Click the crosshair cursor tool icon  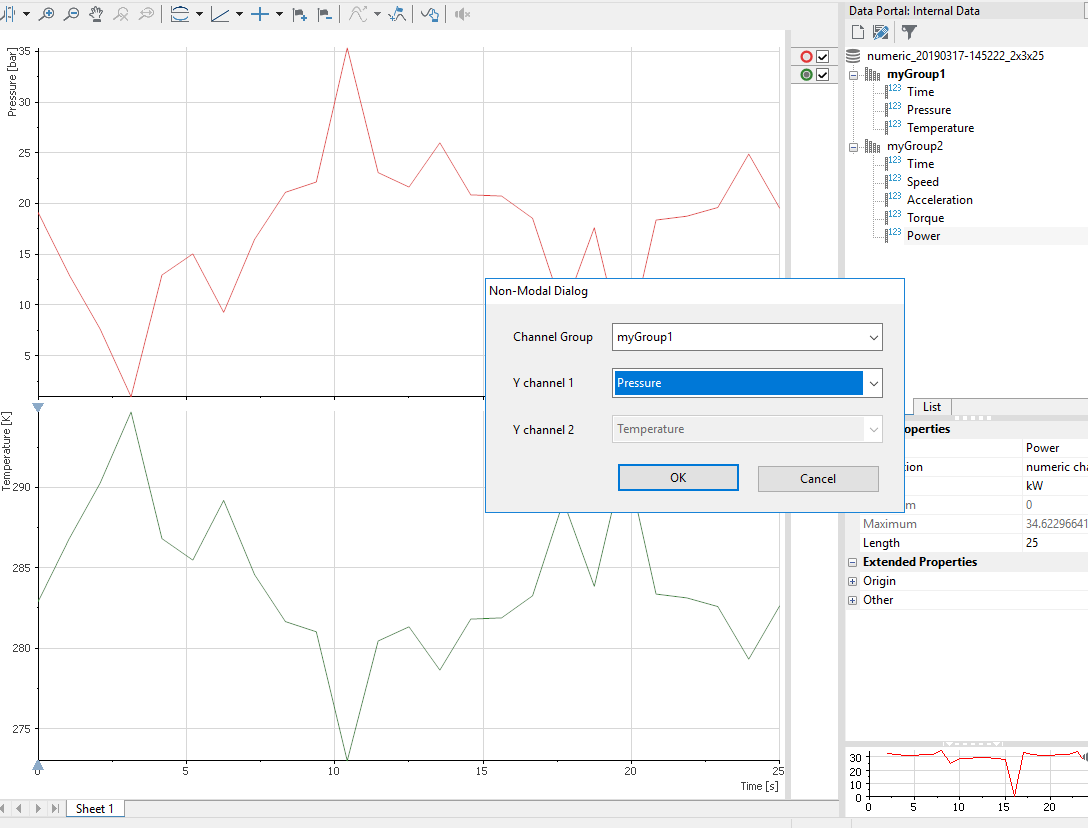(260, 14)
